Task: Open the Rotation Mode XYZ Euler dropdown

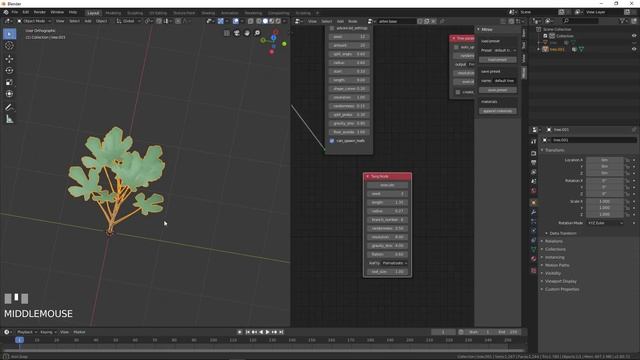Action: coord(606,223)
